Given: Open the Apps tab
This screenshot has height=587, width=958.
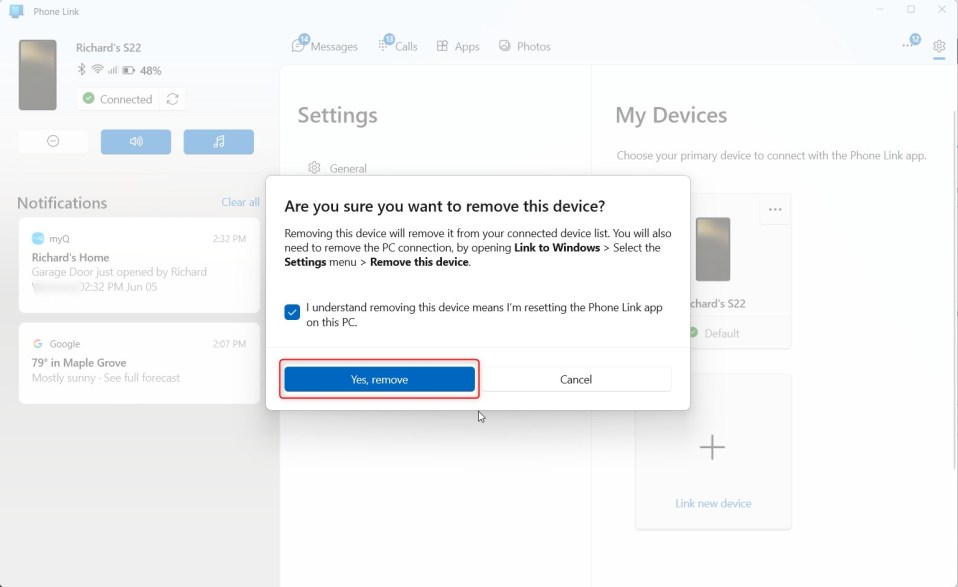Looking at the screenshot, I should coord(458,46).
